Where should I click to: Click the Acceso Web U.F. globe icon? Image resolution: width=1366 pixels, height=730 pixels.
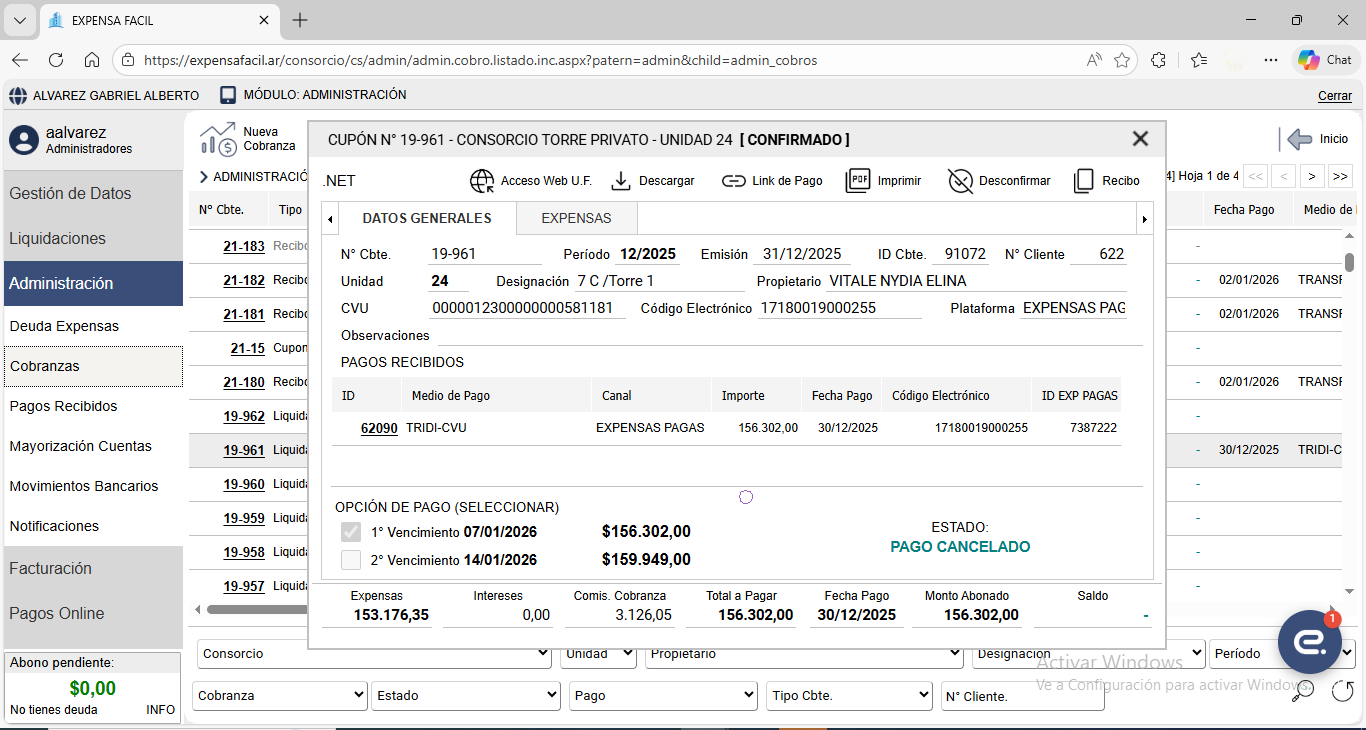pos(482,181)
